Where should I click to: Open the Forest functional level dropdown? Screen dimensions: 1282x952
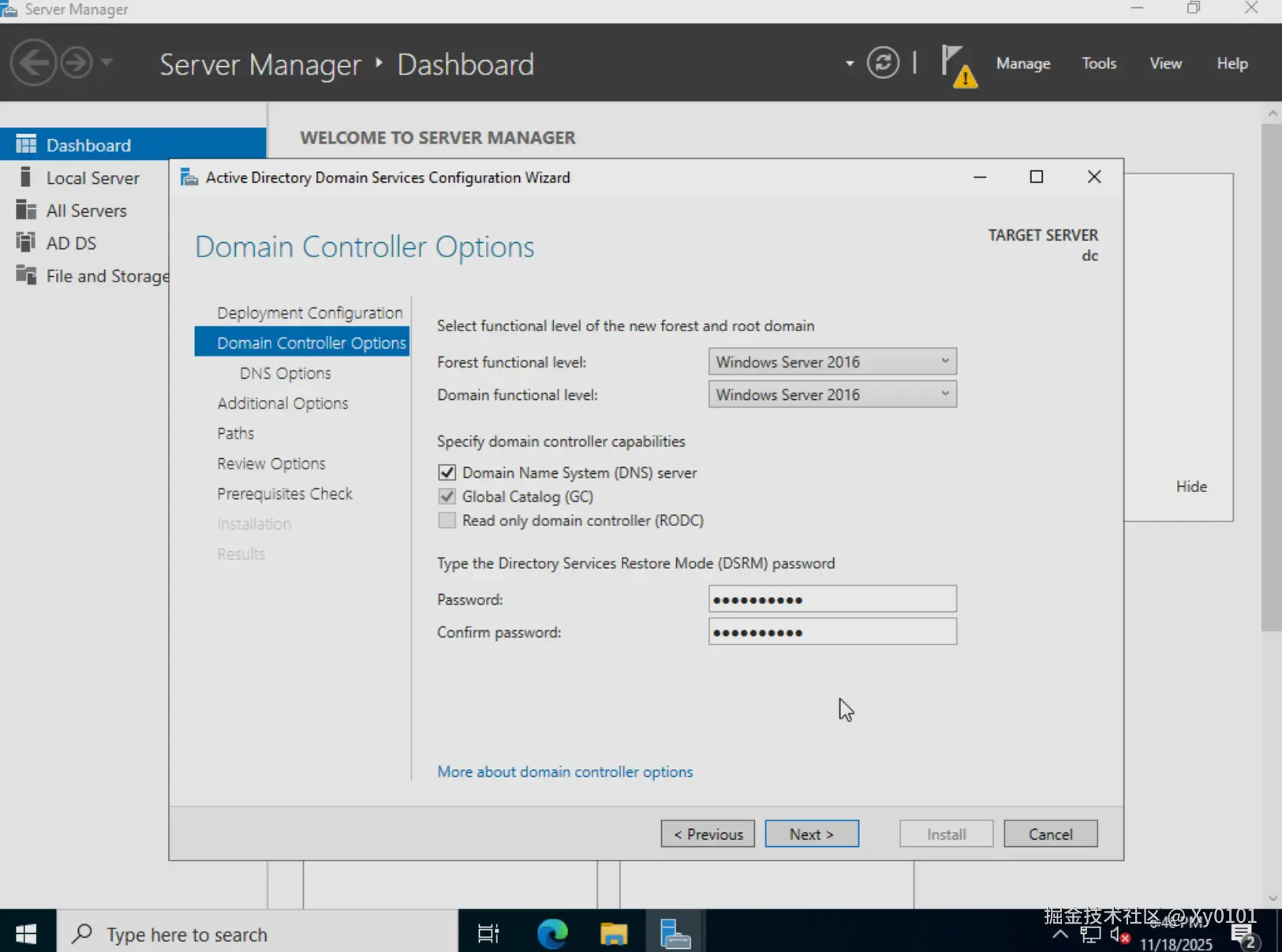pos(832,362)
